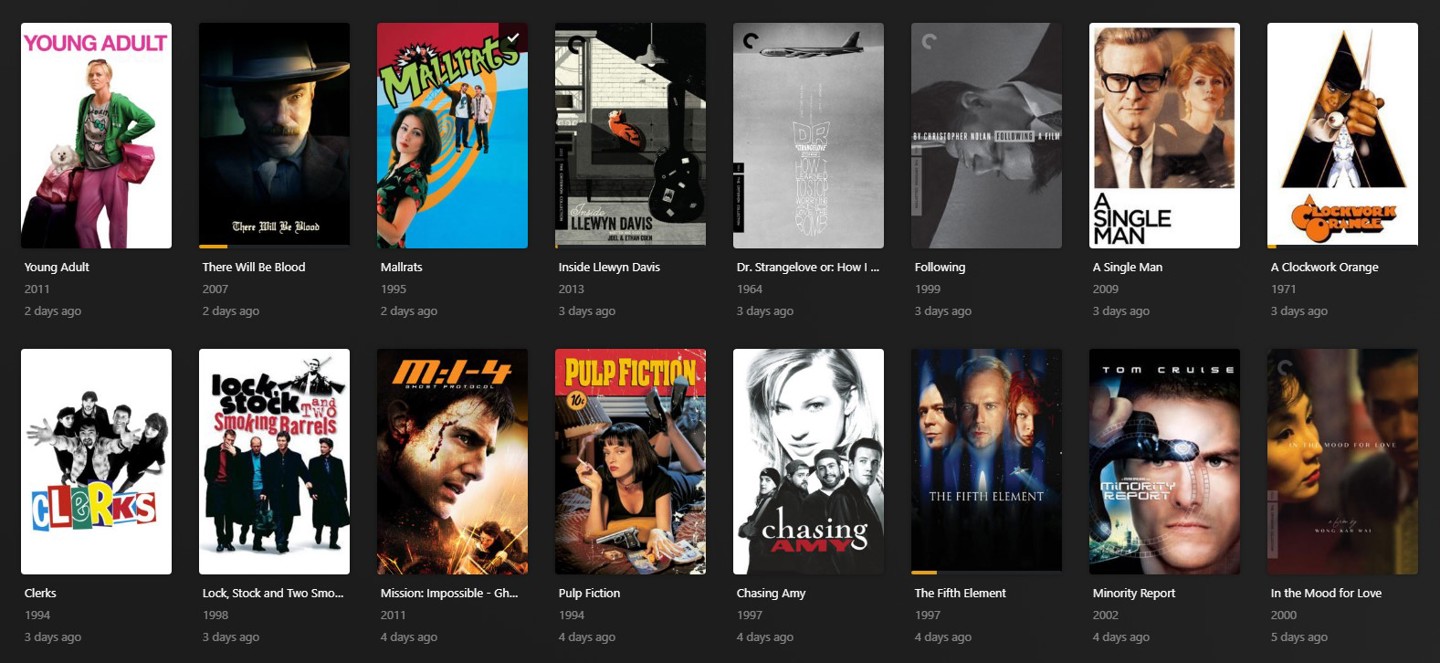Click progress bar under The Fifth Element poster
The image size is (1440, 663).
[986, 572]
